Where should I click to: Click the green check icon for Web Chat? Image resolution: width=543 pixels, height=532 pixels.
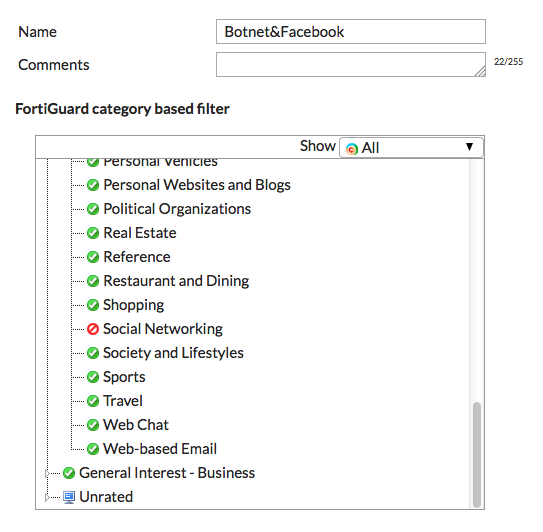point(93,425)
